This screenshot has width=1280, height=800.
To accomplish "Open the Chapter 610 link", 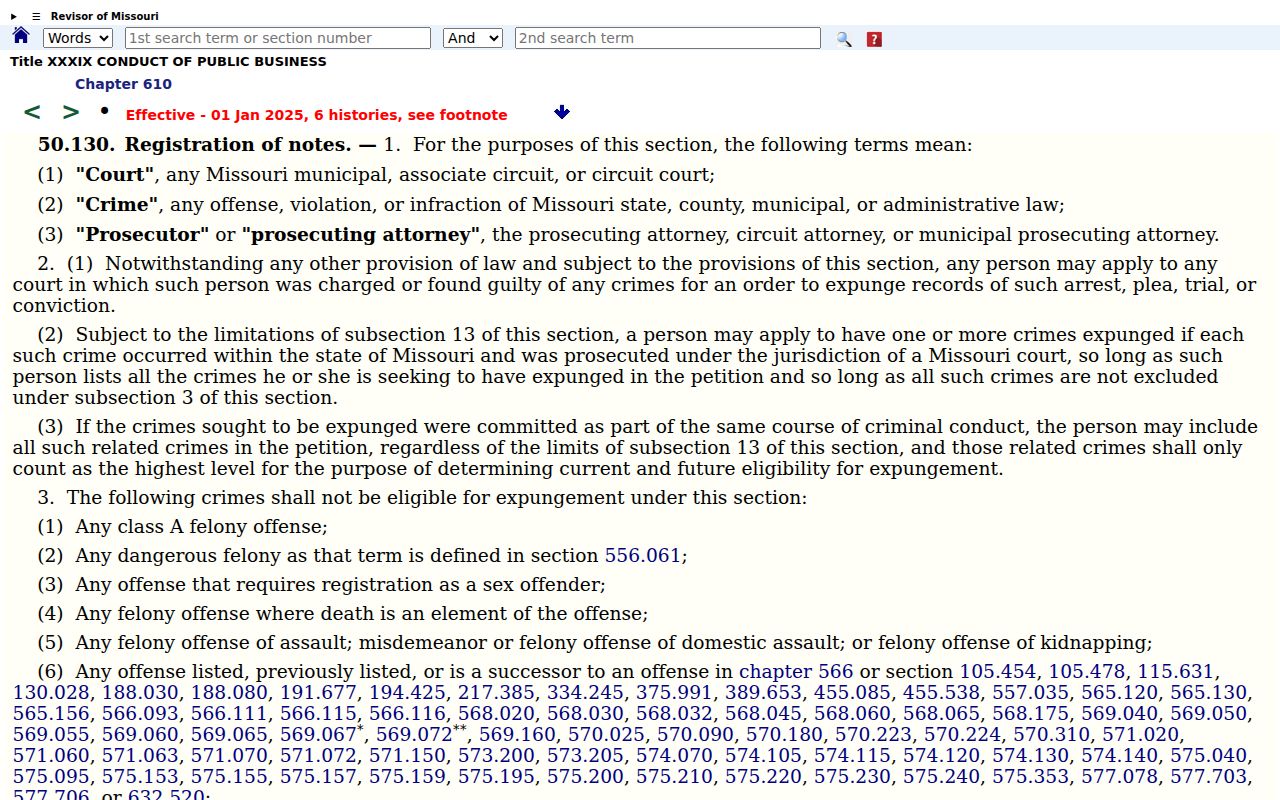I will tap(123, 84).
